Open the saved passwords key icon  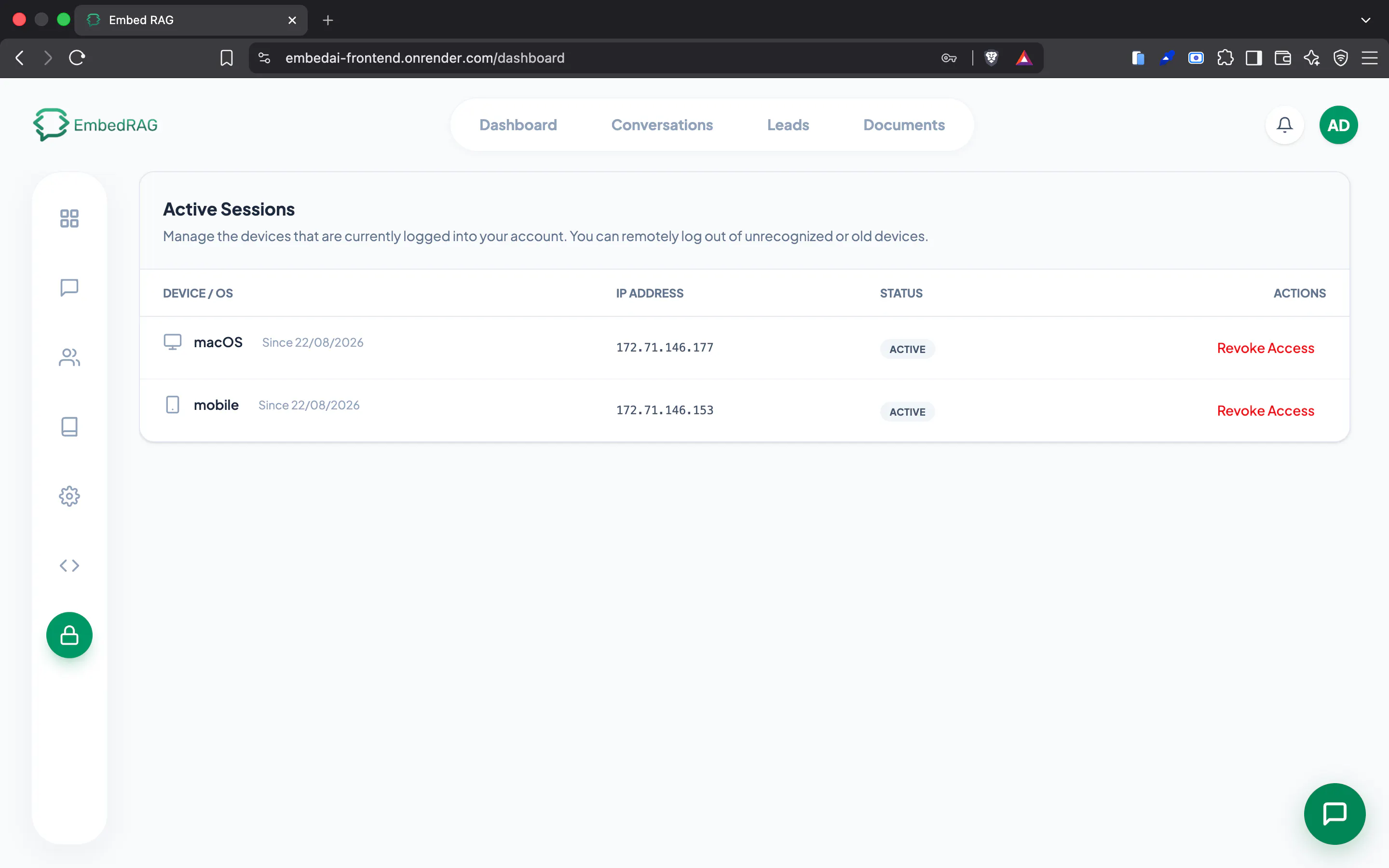tap(949, 57)
